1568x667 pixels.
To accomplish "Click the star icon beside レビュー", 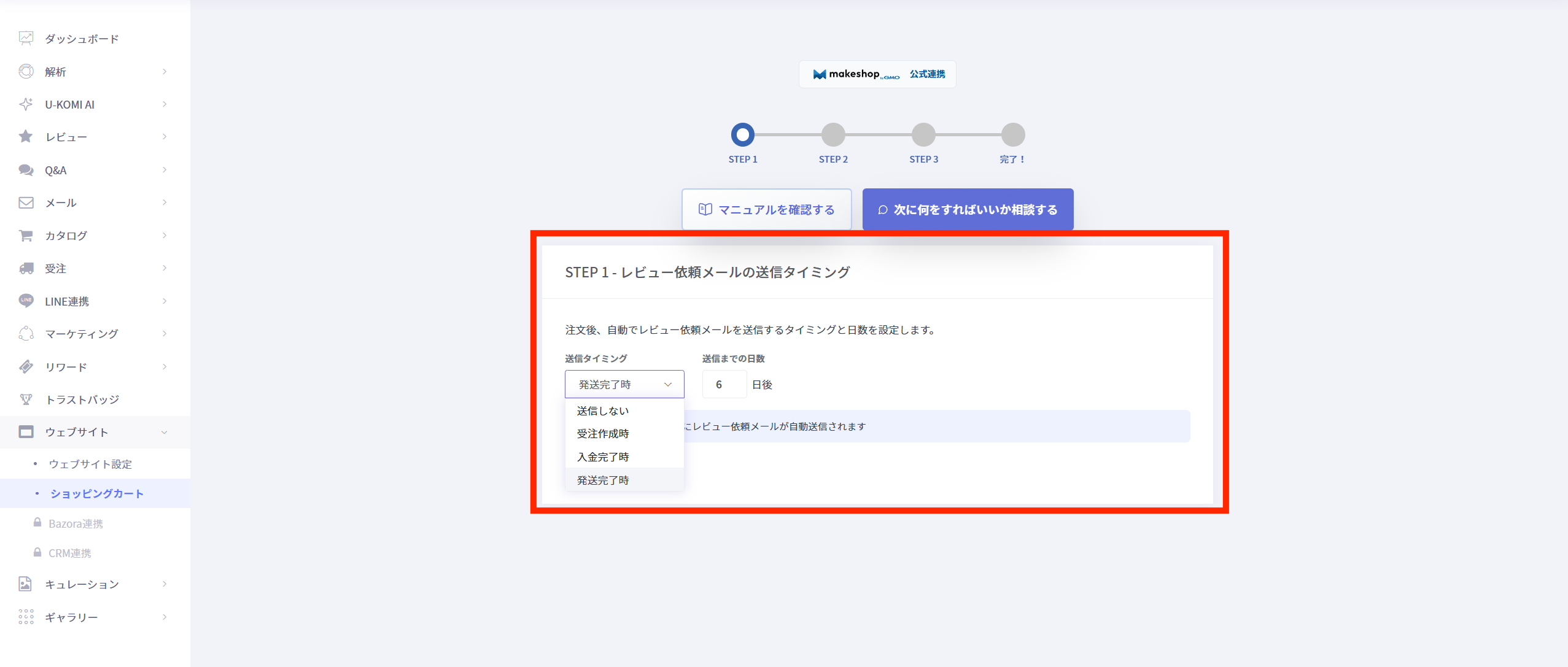I will (26, 137).
